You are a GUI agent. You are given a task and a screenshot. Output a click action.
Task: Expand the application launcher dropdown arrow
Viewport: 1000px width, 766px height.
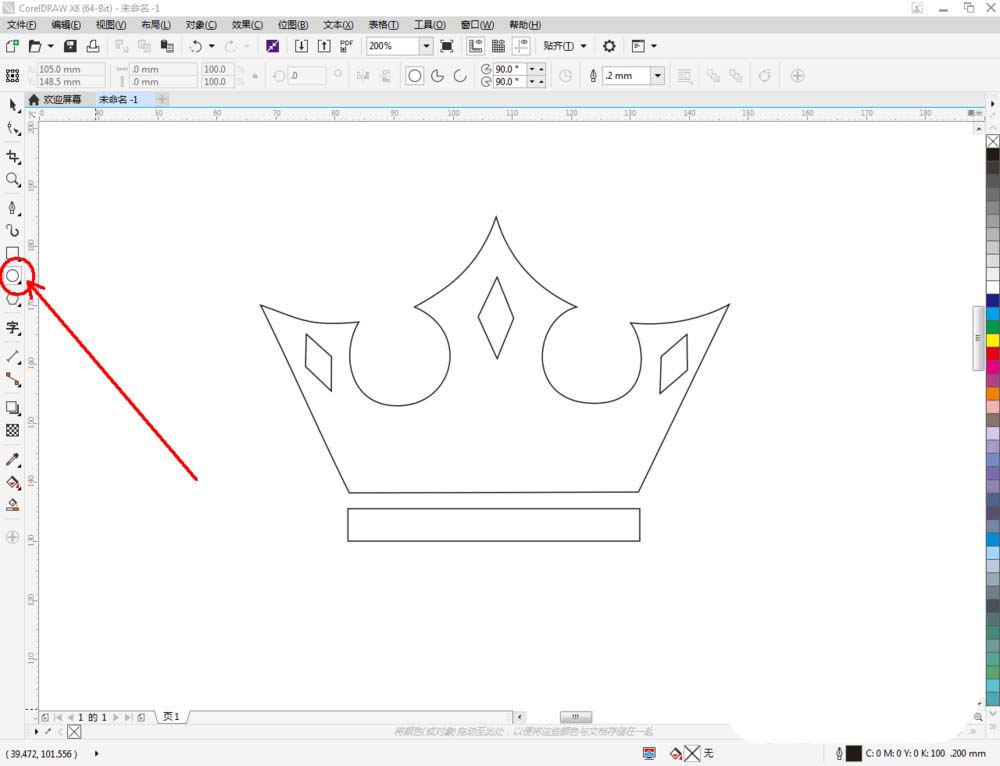pos(654,46)
